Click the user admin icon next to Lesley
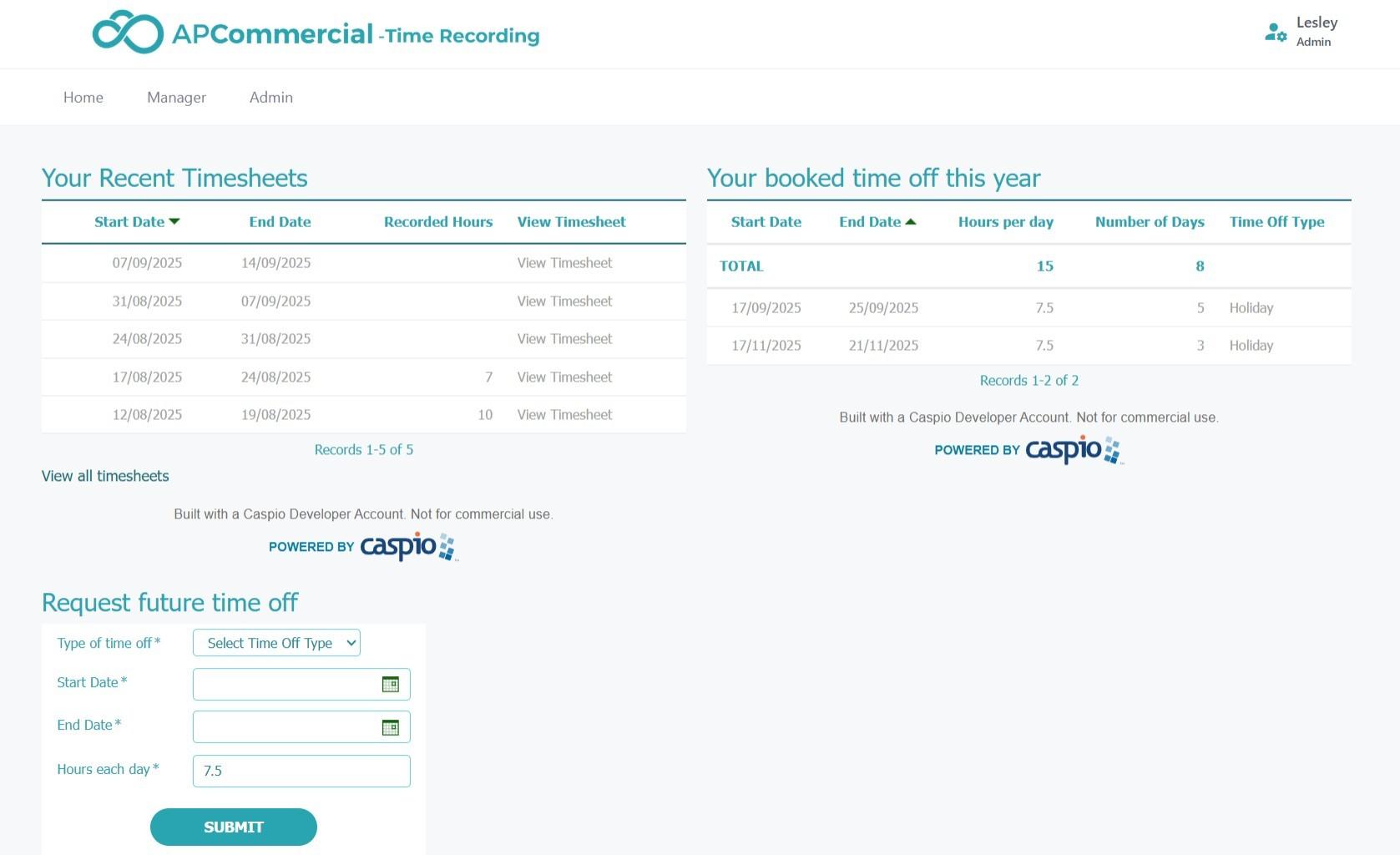Screen dimensions: 1400x855 tap(1275, 33)
